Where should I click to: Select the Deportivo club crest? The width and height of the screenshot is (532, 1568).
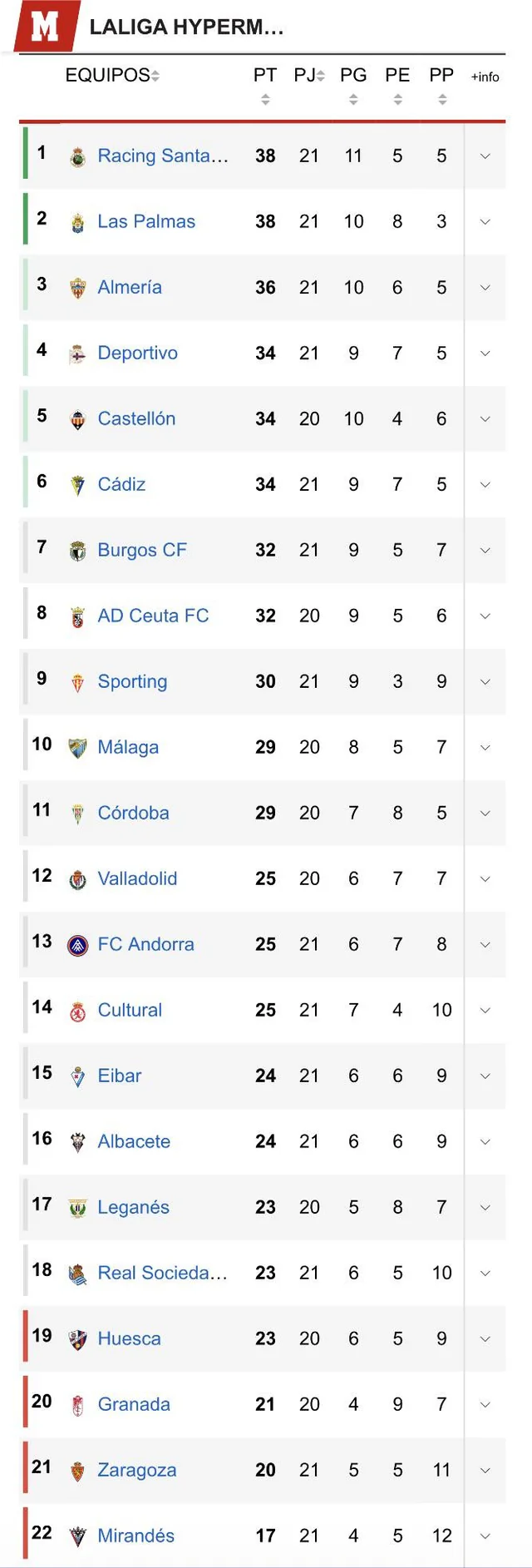tap(77, 353)
